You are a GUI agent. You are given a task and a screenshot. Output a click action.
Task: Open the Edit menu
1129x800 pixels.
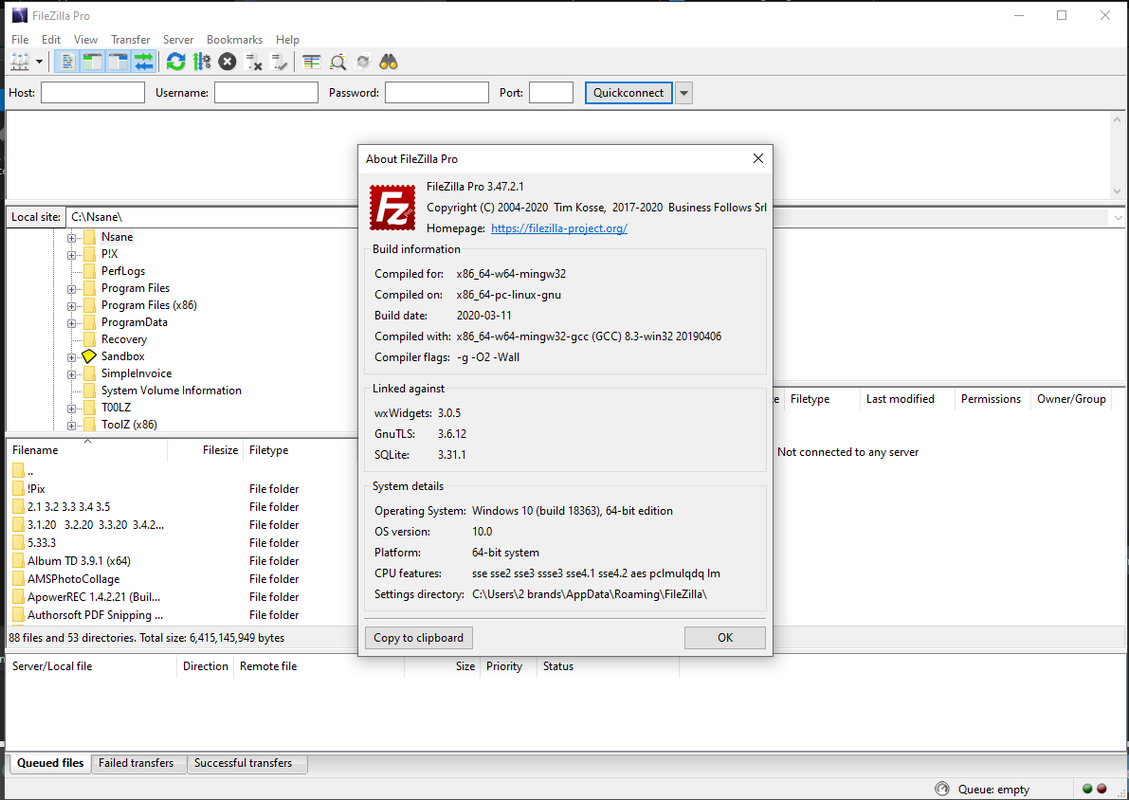click(x=51, y=40)
